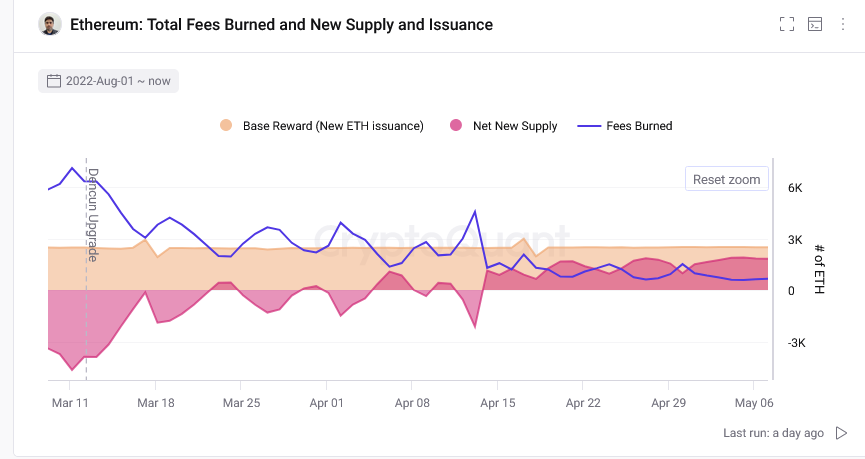The image size is (865, 459).
Task: Click the fullscreen expand icon
Action: 787,24
